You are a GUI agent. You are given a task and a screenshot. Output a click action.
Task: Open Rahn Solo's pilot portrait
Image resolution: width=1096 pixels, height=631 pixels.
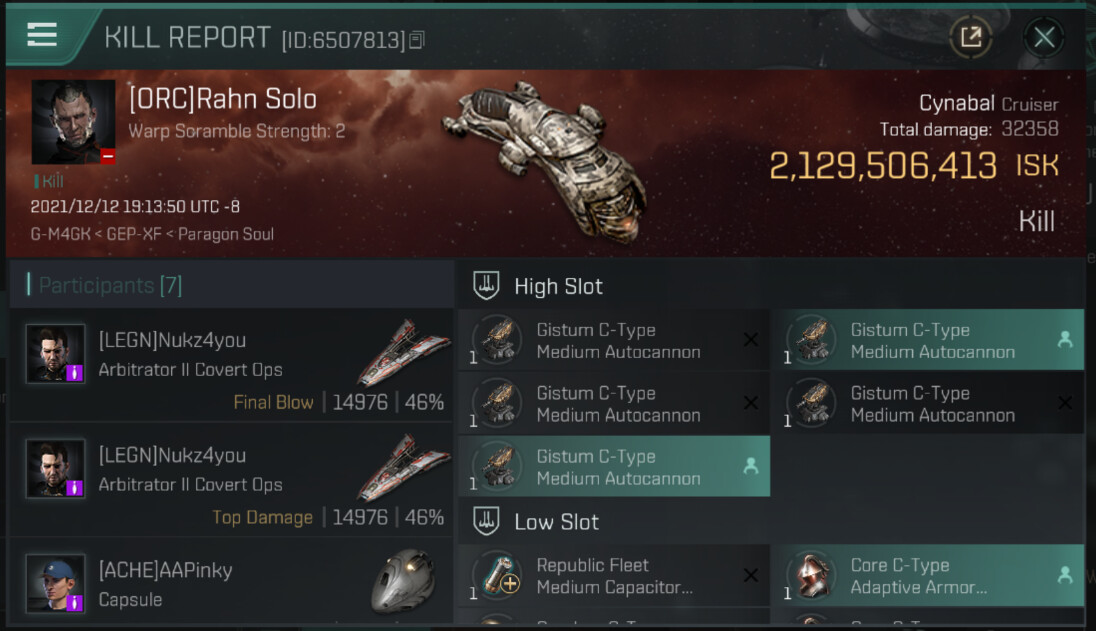coord(73,122)
